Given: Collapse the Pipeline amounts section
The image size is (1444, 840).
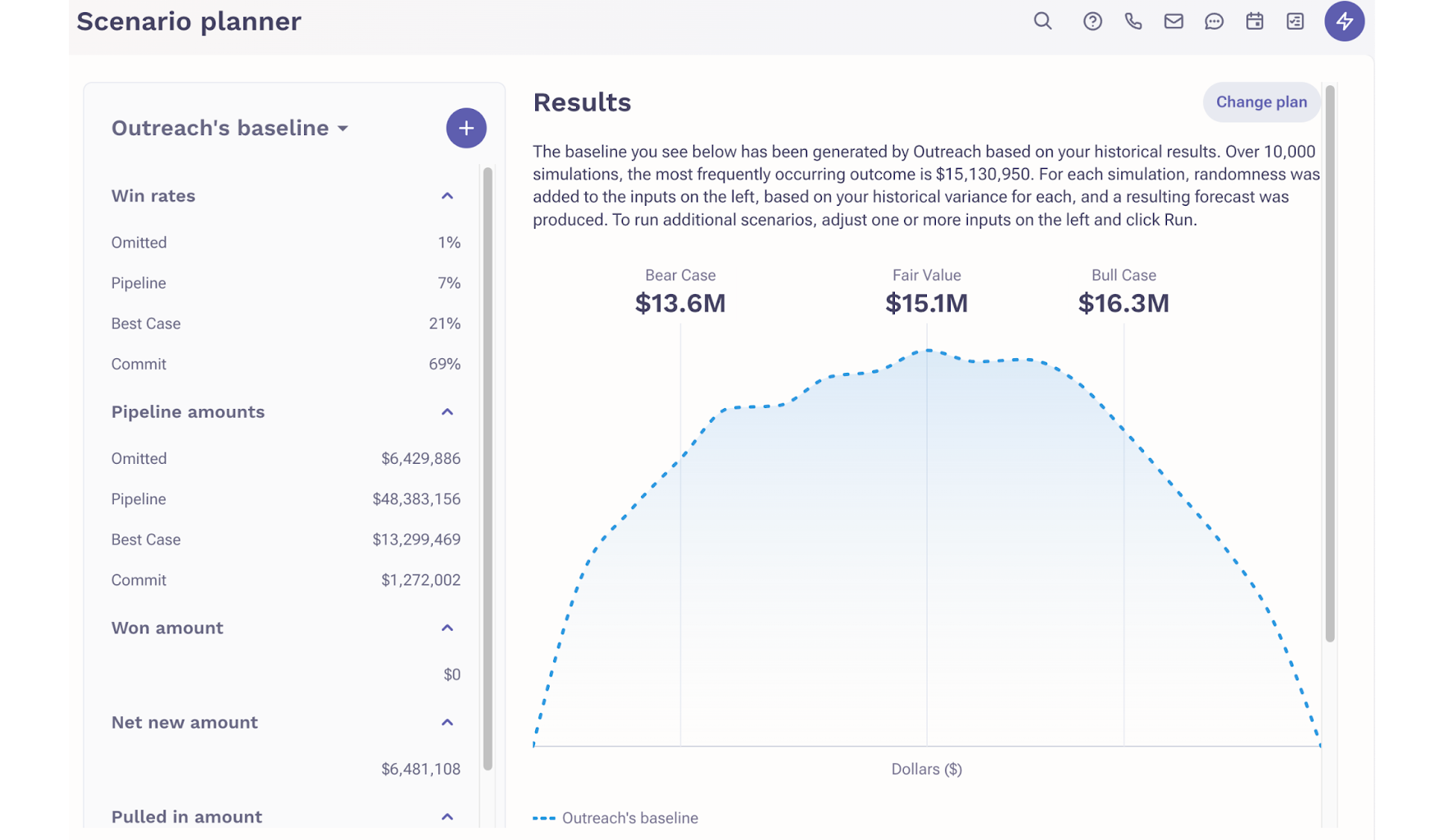Looking at the screenshot, I should 447,412.
